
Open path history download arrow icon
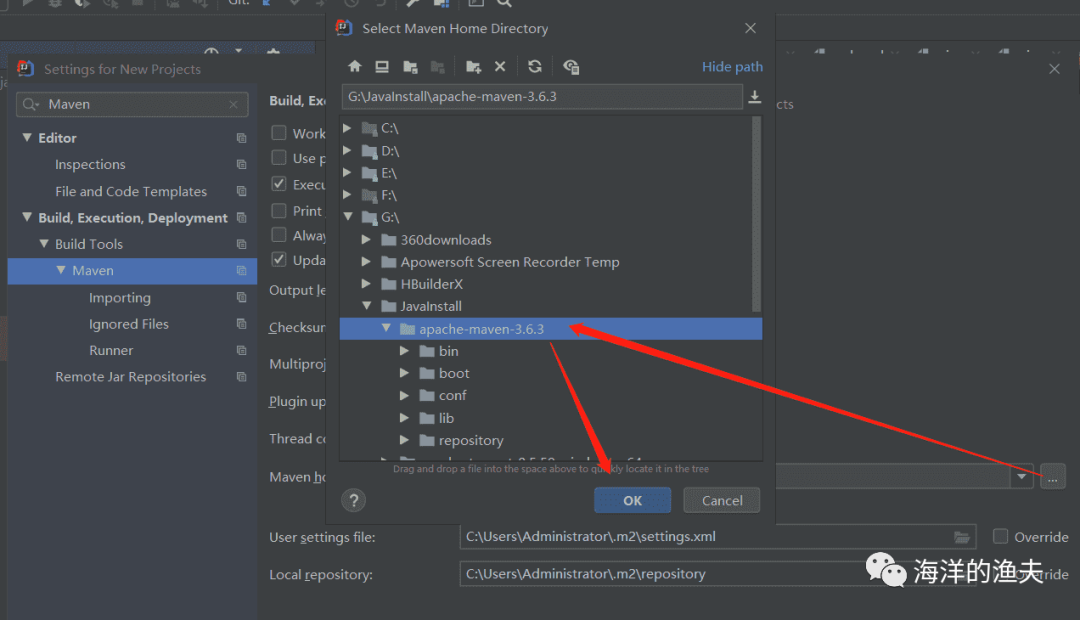click(755, 96)
